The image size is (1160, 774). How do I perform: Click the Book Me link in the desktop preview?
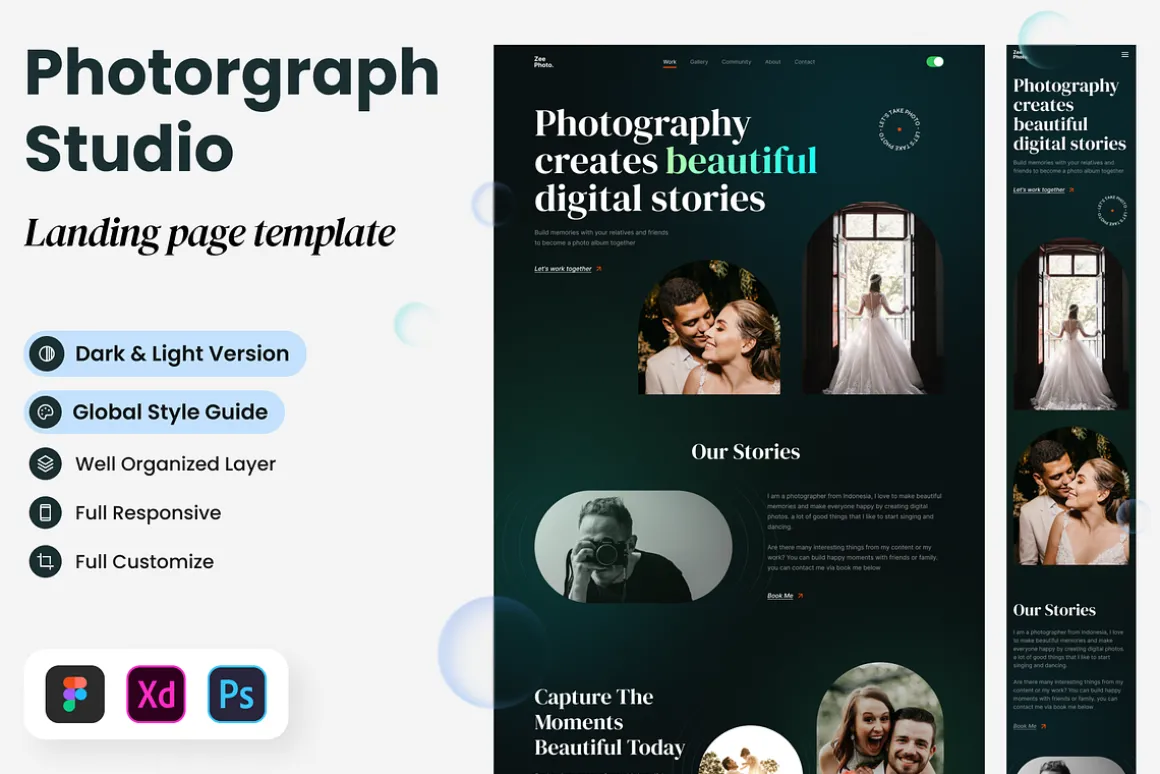[785, 596]
